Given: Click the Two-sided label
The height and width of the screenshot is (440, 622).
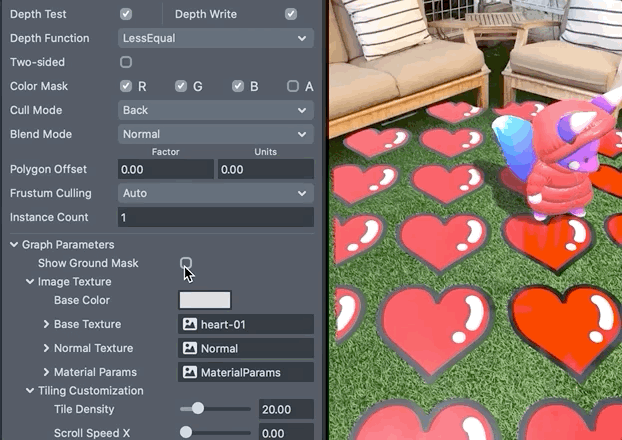Looking at the screenshot, I should (37, 62).
